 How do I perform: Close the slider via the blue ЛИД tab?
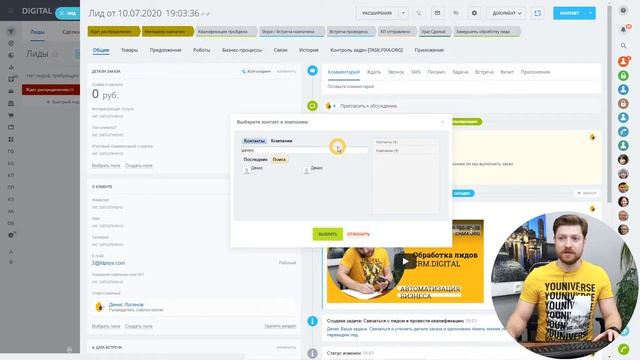[67, 13]
